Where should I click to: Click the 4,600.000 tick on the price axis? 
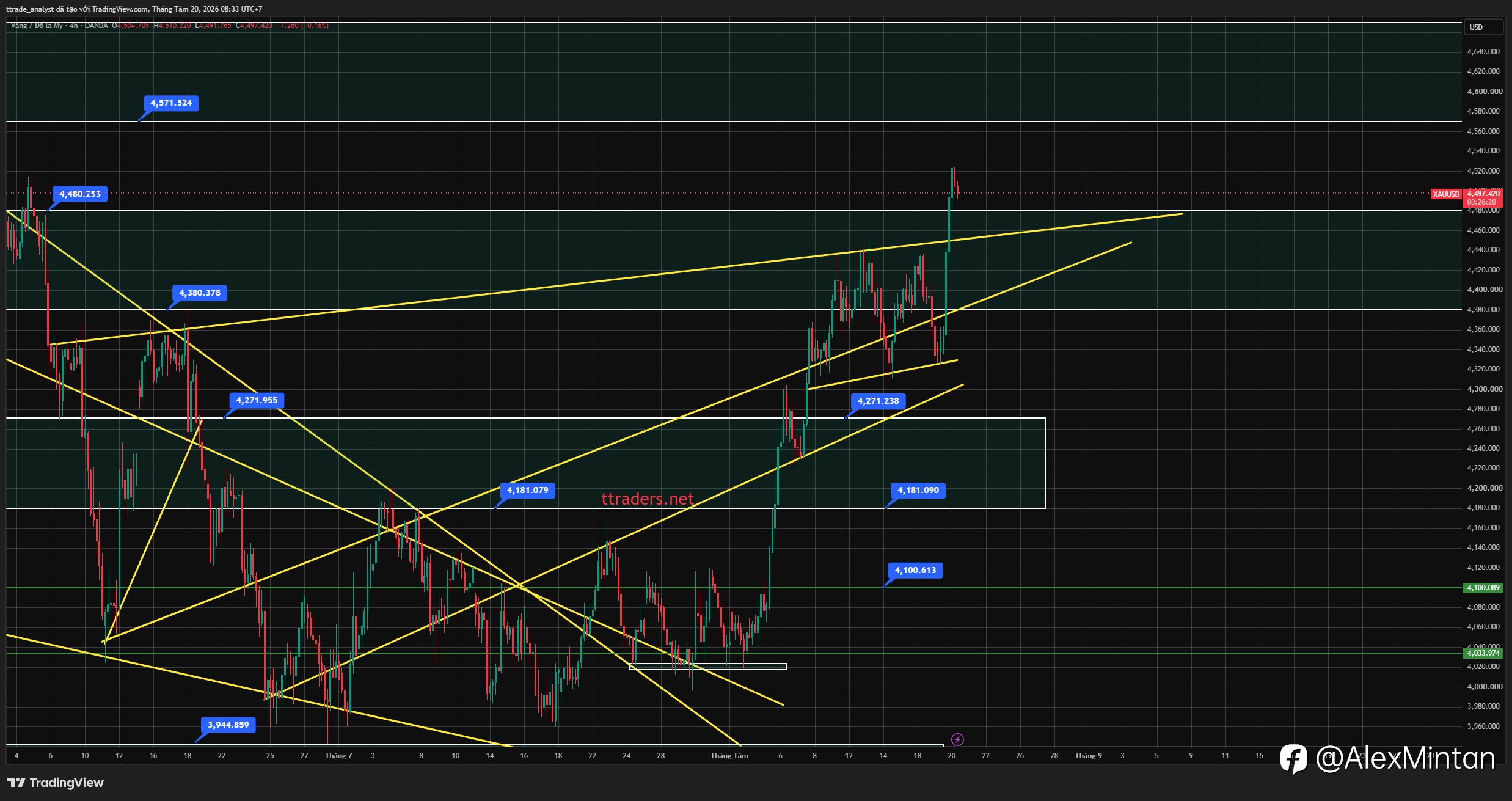[1483, 92]
